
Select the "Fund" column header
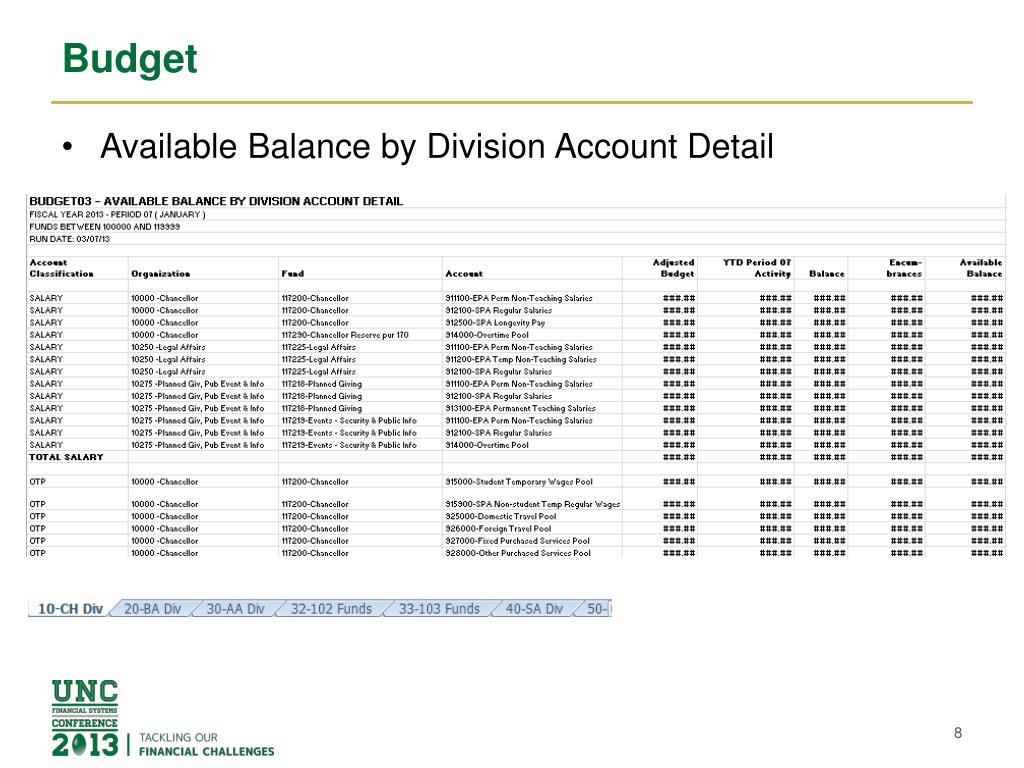click(293, 274)
